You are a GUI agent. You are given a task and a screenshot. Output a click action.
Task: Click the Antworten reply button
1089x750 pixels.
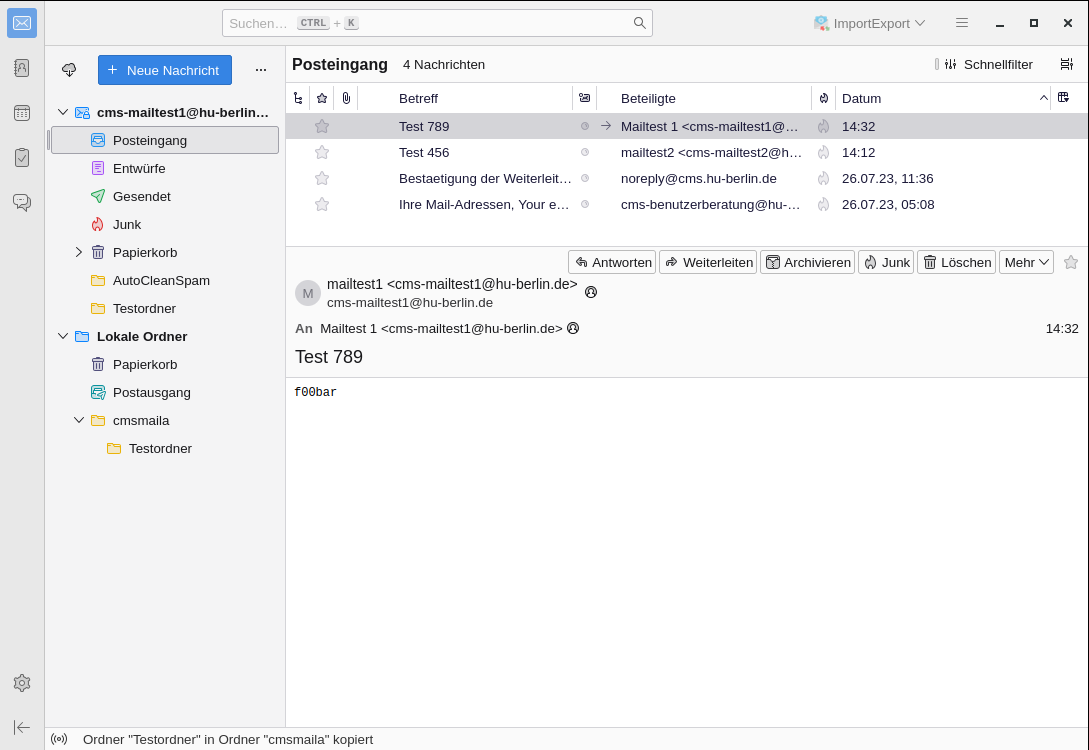612,262
